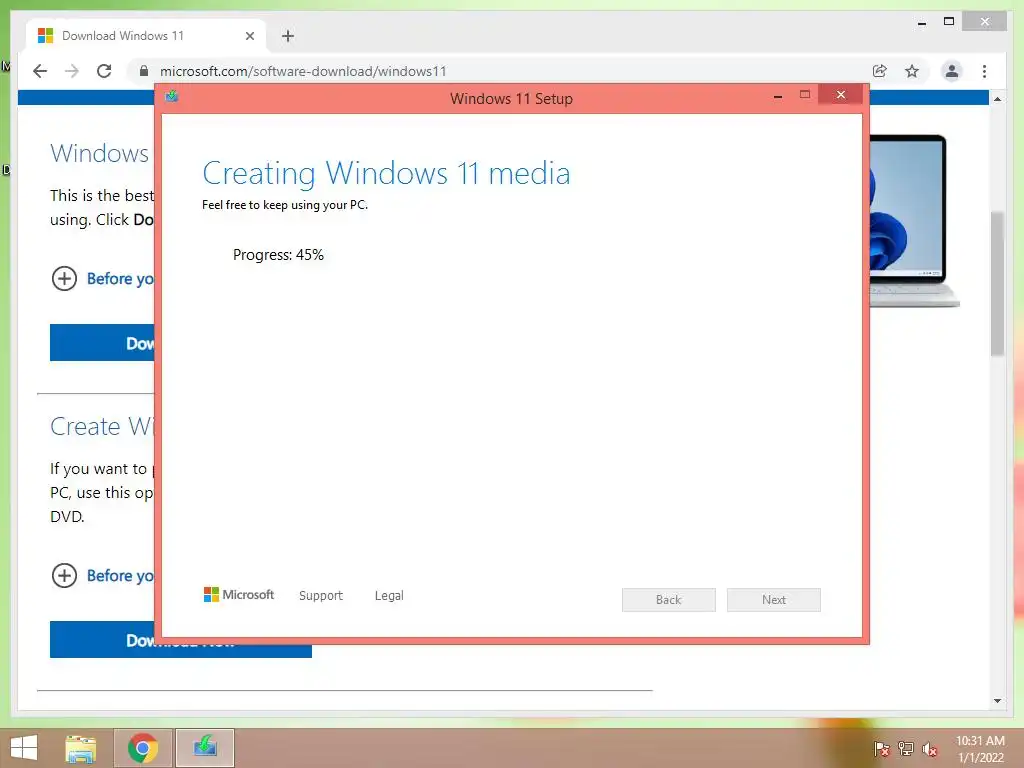The height and width of the screenshot is (768, 1024).
Task: Click the muted volume tray icon
Action: [930, 749]
